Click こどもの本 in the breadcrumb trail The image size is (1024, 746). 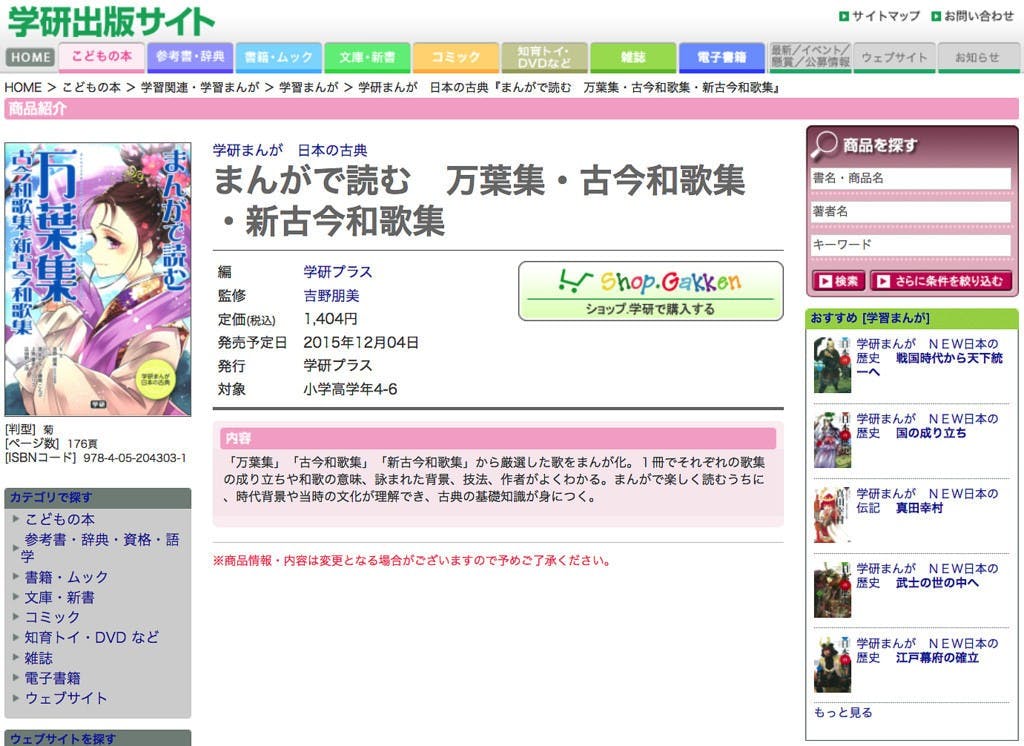click(x=91, y=88)
